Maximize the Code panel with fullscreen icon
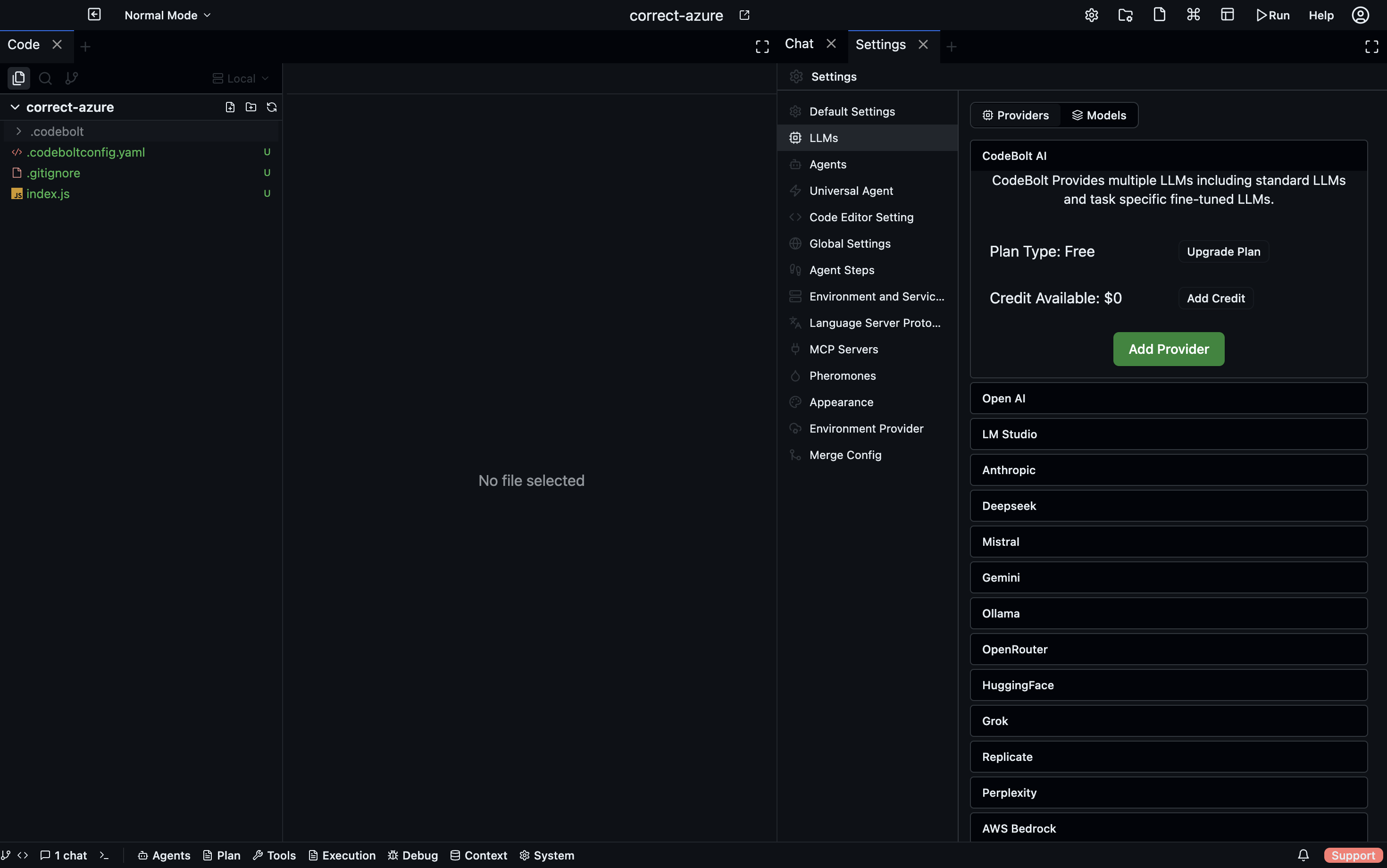Viewport: 1387px width, 868px height. (762, 47)
